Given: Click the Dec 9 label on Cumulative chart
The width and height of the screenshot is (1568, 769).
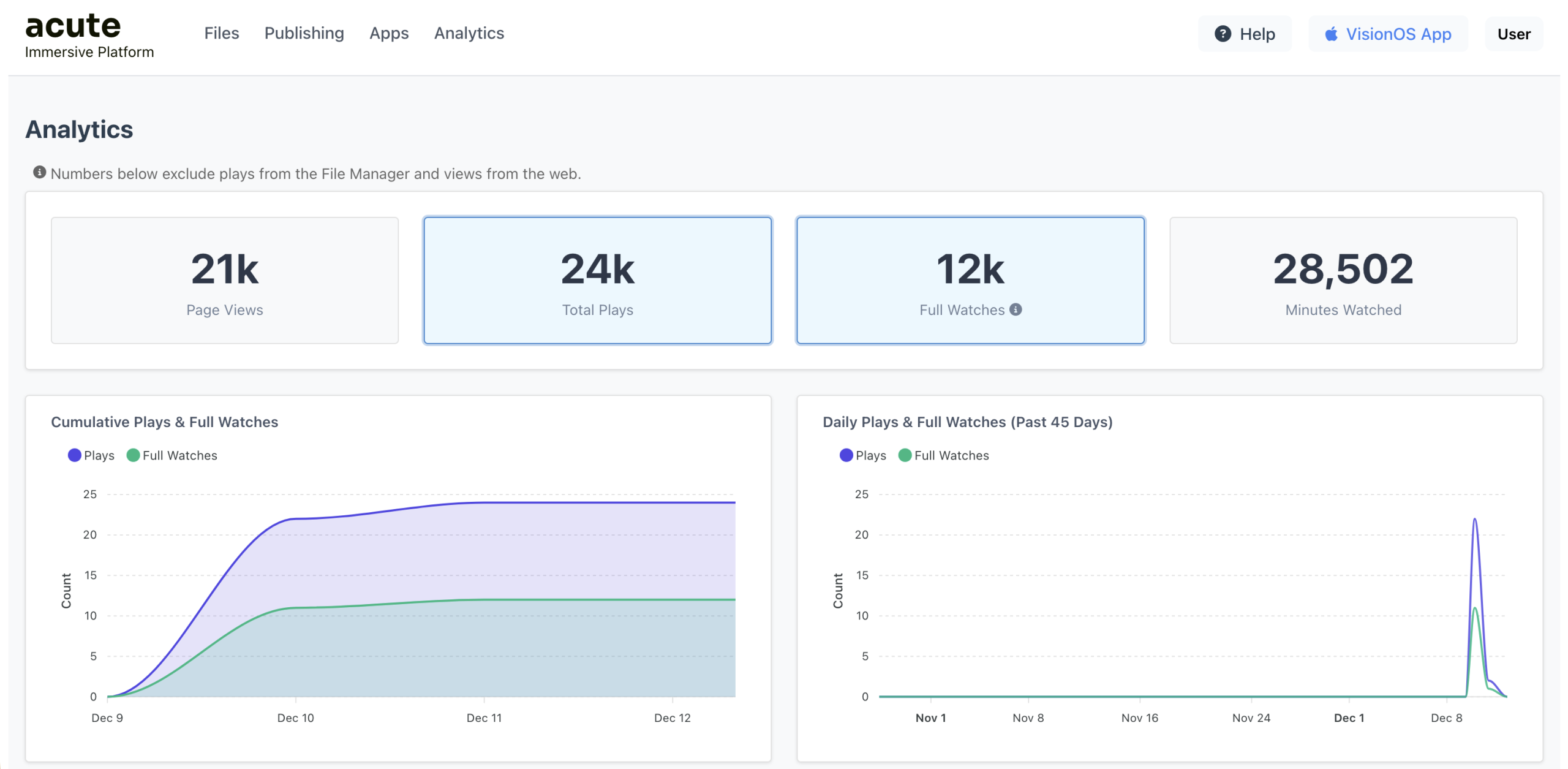Looking at the screenshot, I should coord(107,718).
